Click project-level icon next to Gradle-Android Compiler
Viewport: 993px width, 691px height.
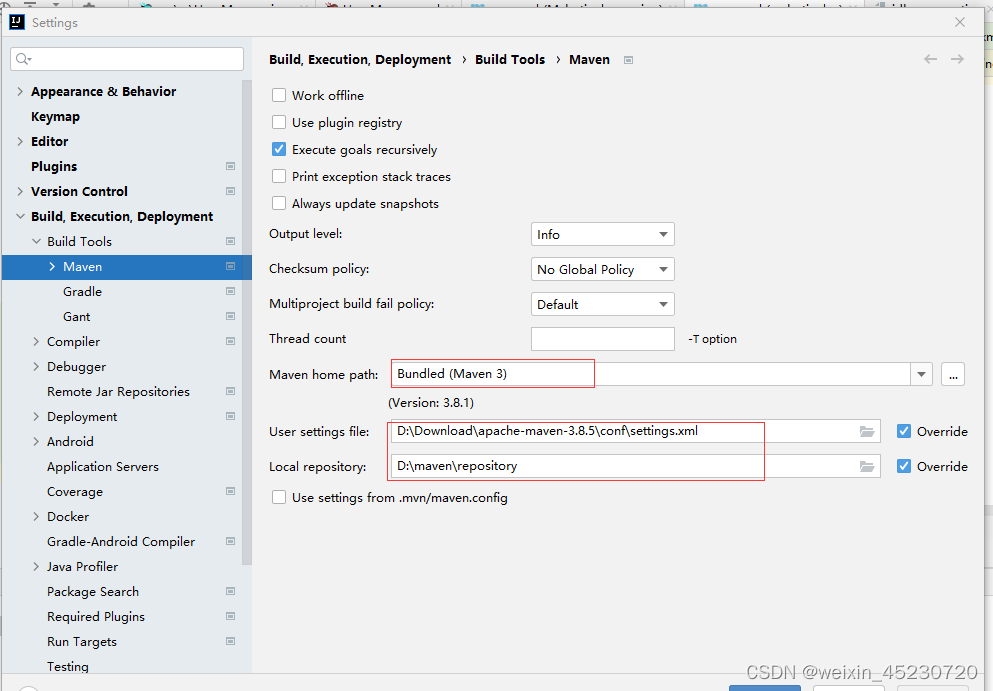click(x=231, y=542)
